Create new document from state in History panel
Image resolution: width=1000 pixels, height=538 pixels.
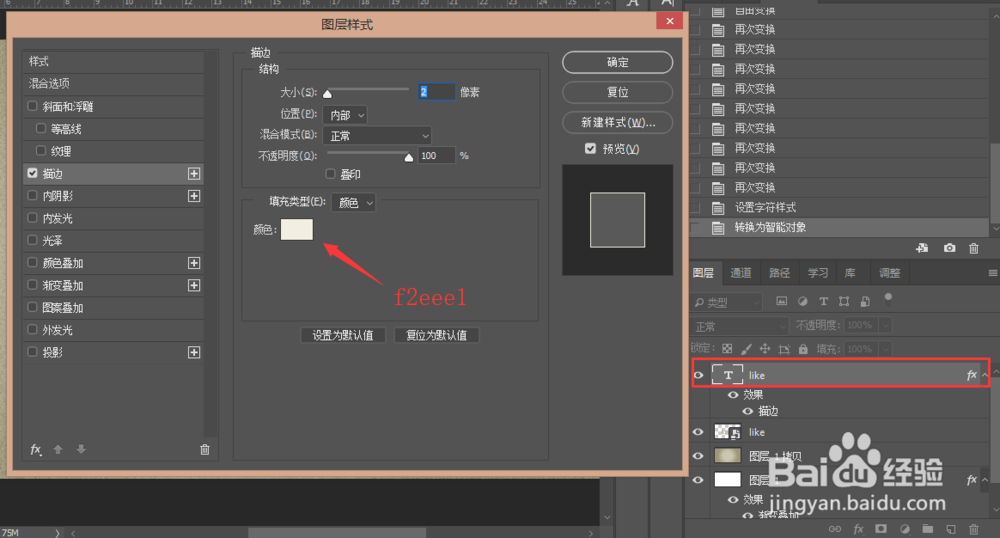(x=922, y=248)
